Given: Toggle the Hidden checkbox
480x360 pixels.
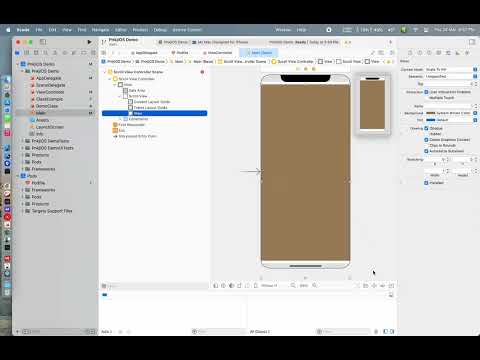Looking at the screenshot, I should click(426, 134).
